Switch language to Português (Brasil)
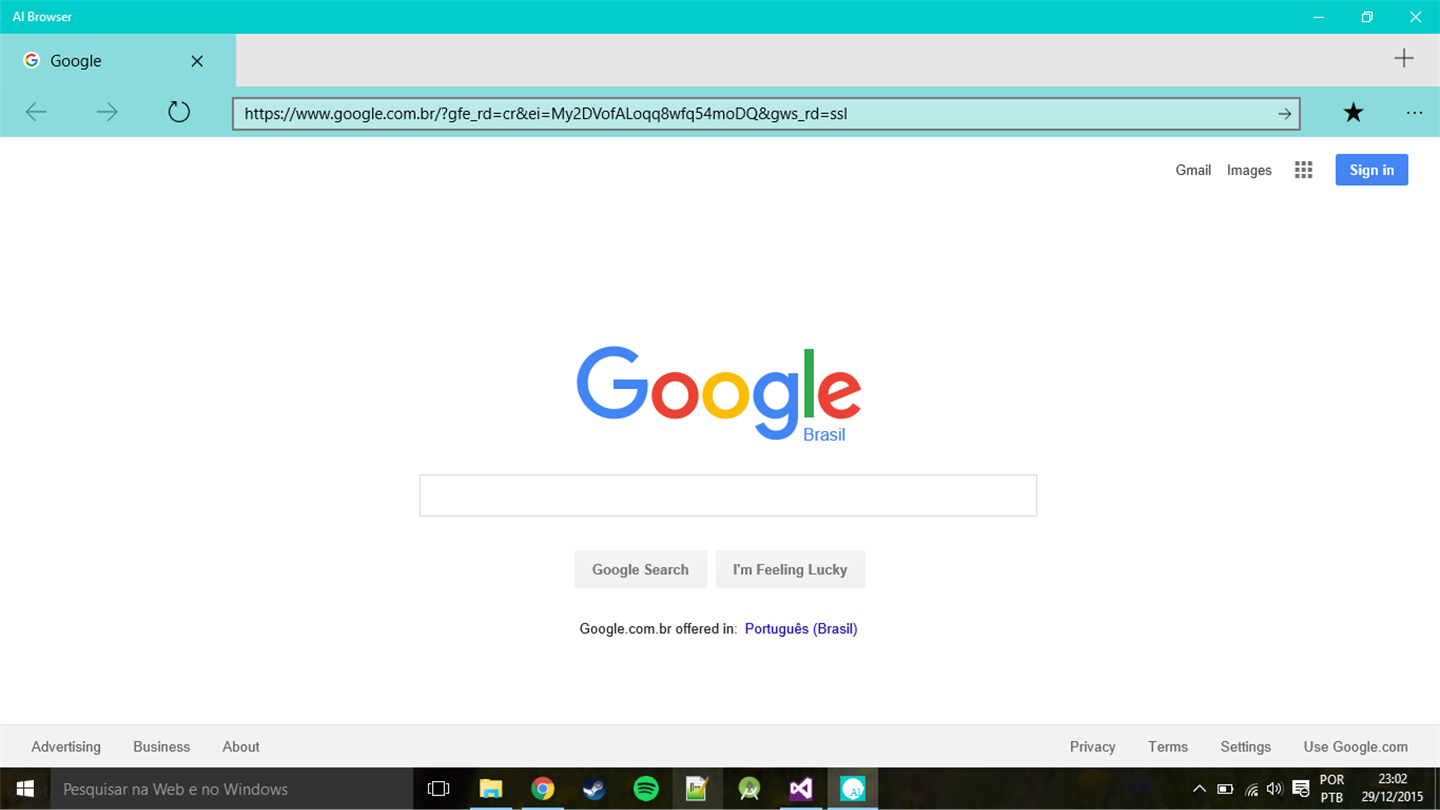This screenshot has width=1440, height=810. point(801,629)
